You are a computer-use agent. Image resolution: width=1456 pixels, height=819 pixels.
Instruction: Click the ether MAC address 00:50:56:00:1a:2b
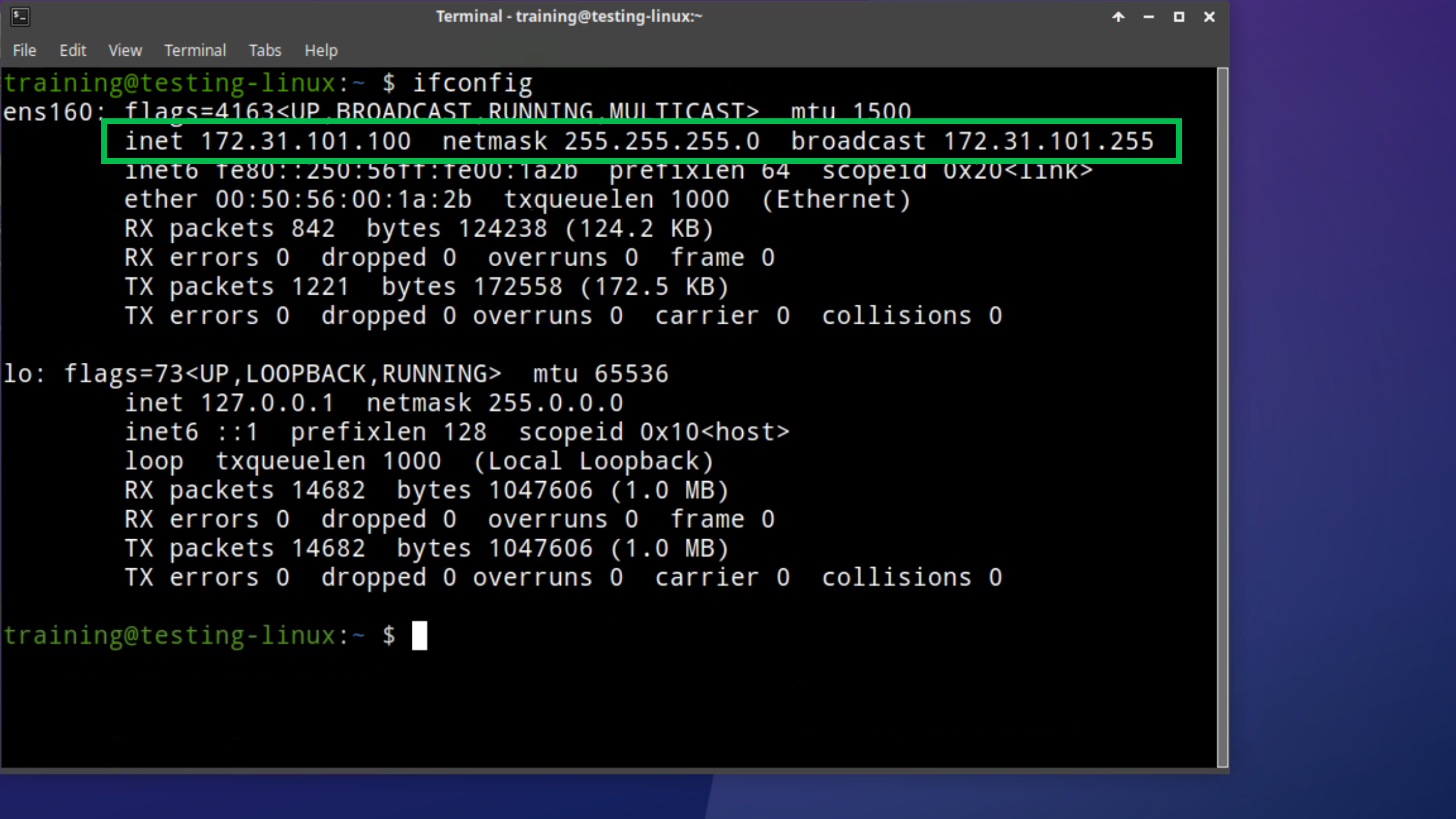tap(343, 200)
